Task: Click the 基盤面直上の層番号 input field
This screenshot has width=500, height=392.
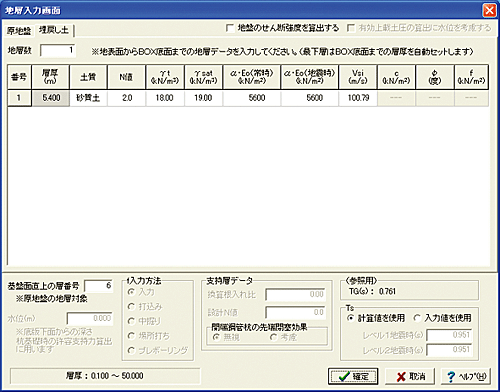Action: (99, 286)
